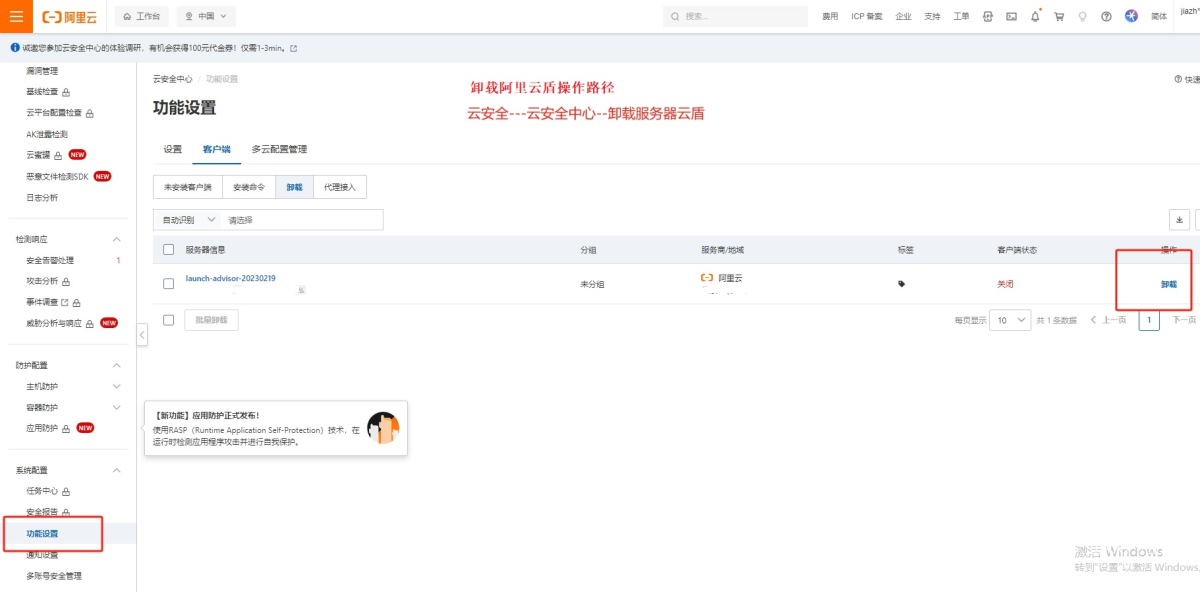The width and height of the screenshot is (1200, 592).
Task: Click the 请选择 filter input
Action: click(303, 219)
